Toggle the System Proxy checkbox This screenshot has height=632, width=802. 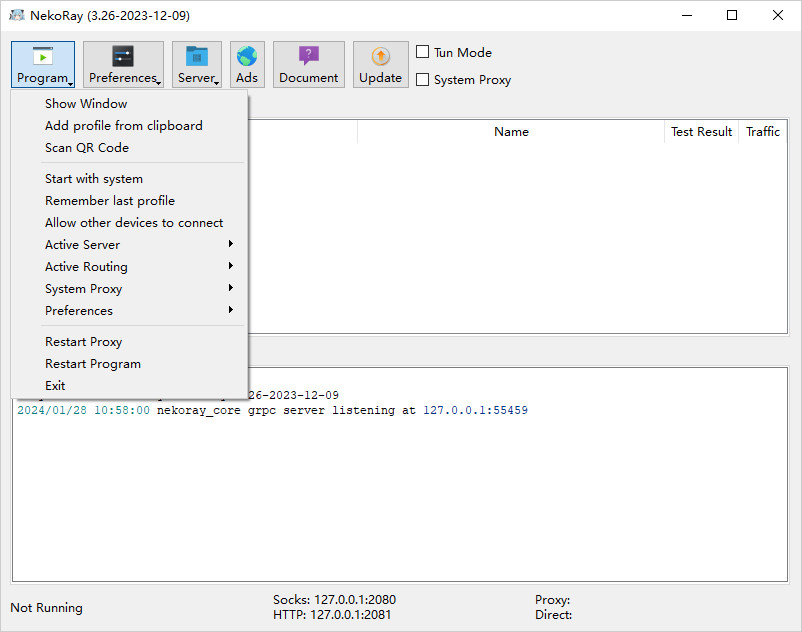click(422, 80)
